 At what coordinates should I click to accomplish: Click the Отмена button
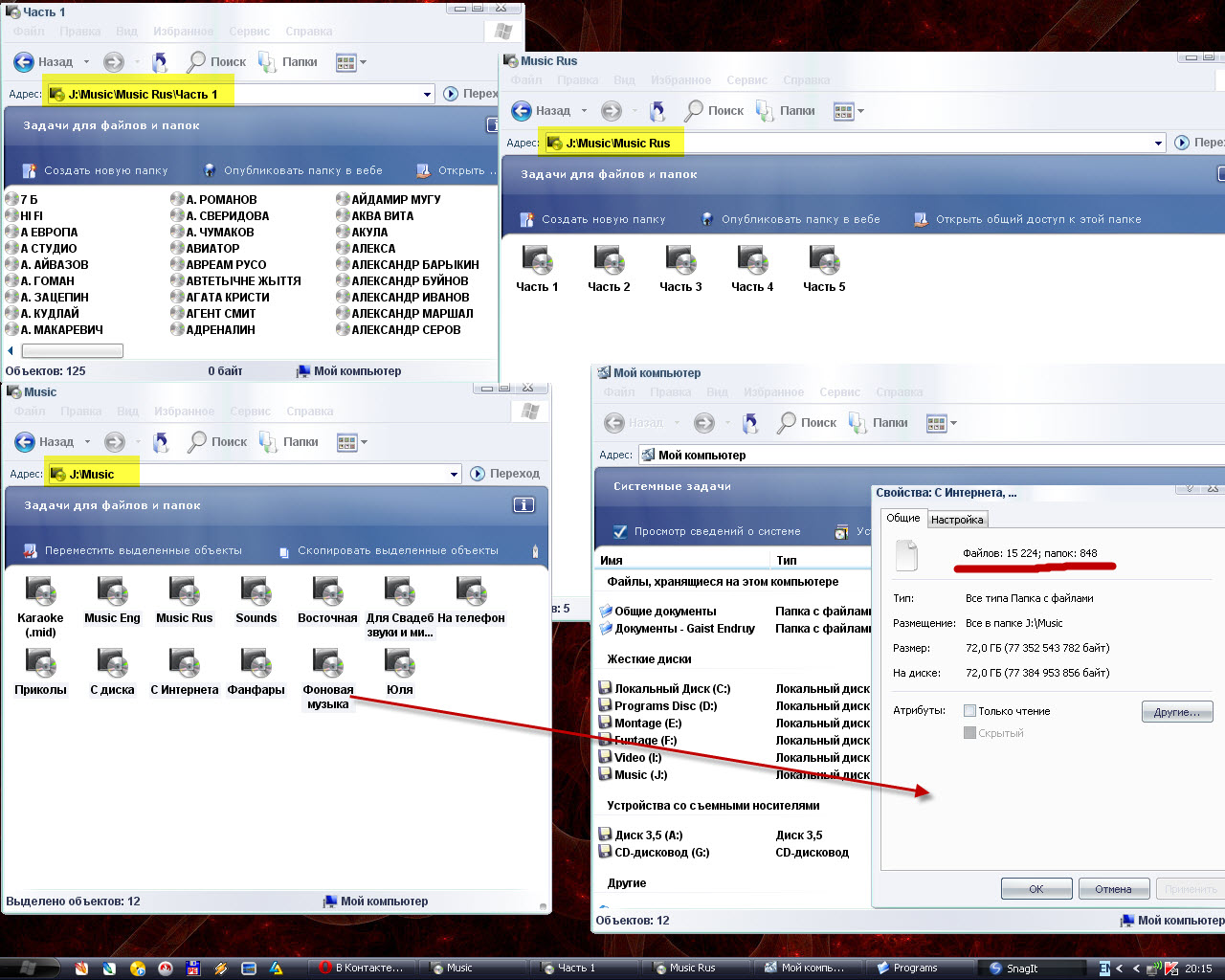tap(1113, 889)
